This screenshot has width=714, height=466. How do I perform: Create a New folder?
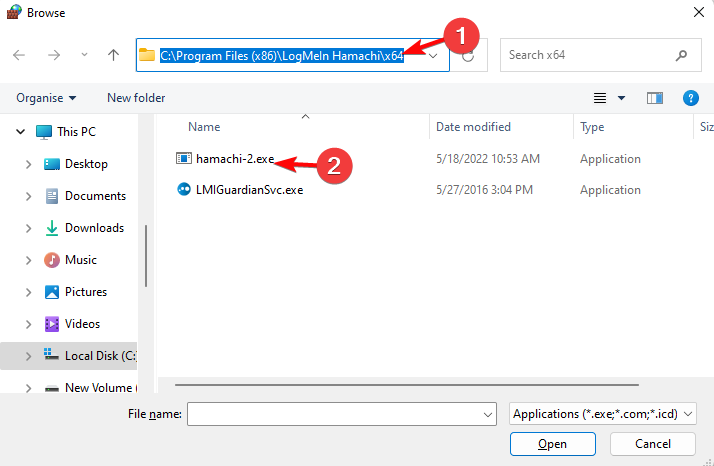point(136,98)
